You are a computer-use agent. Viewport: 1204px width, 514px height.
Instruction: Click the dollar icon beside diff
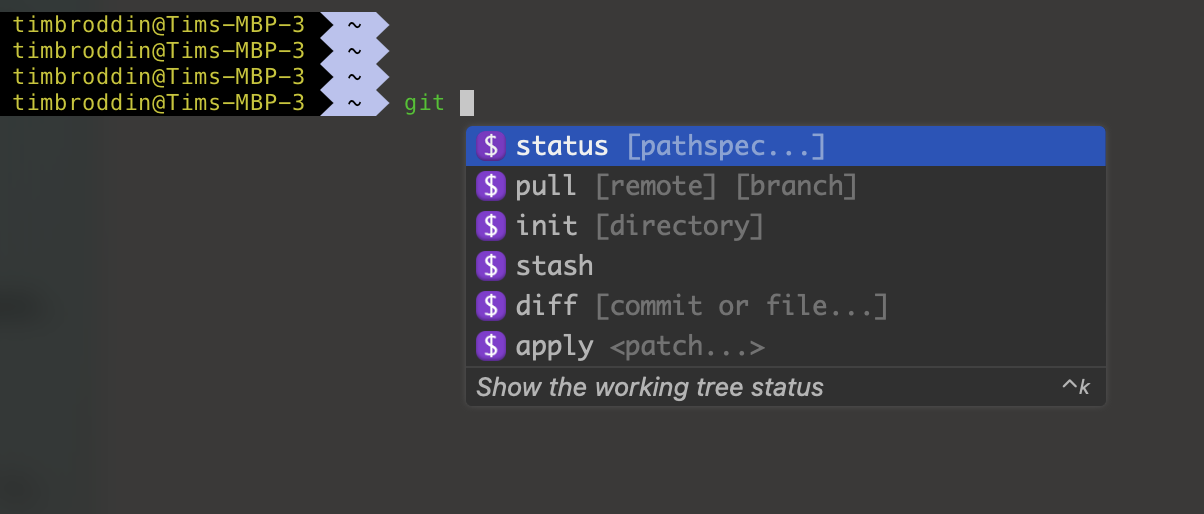(490, 306)
